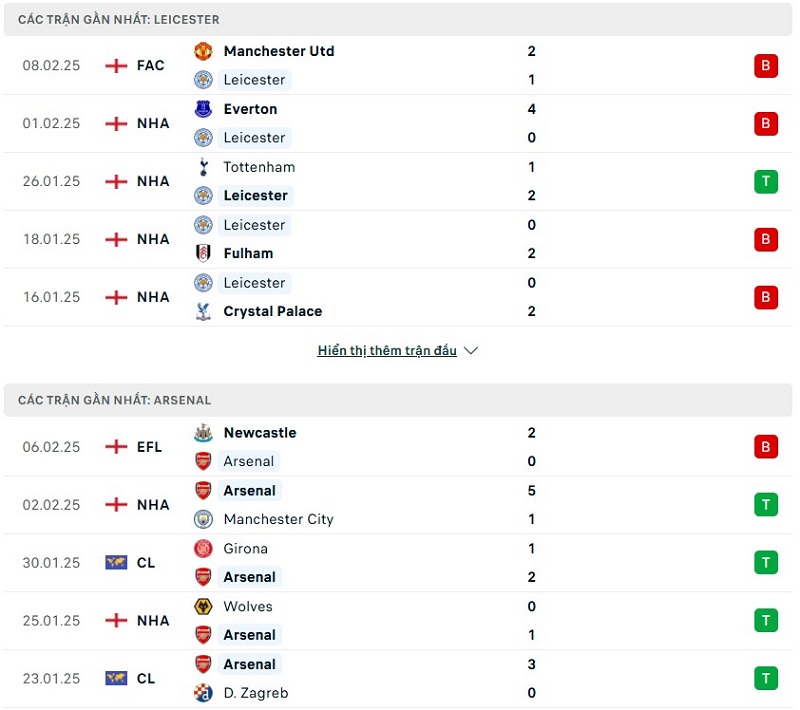Click the red B badge for Newcastle match
Viewport: 800px width, 710px height.
click(766, 447)
